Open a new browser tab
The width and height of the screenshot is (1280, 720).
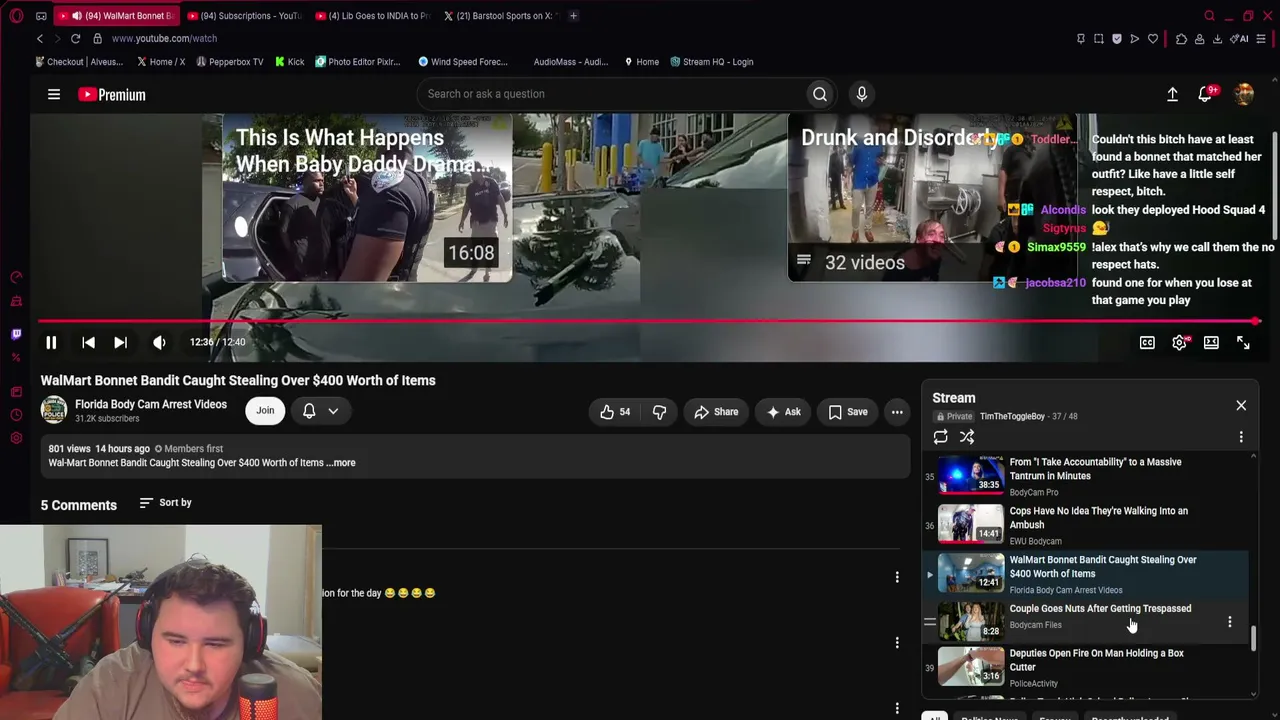(x=573, y=16)
